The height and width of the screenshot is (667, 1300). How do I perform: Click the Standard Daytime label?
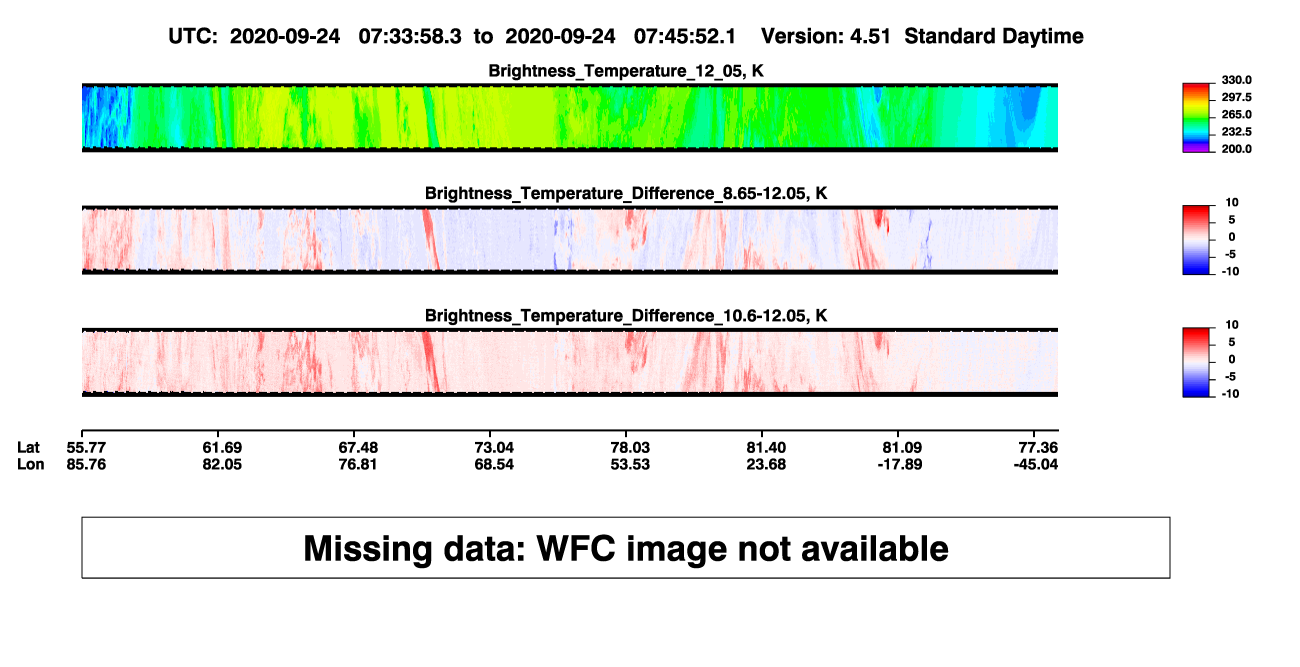point(994,36)
